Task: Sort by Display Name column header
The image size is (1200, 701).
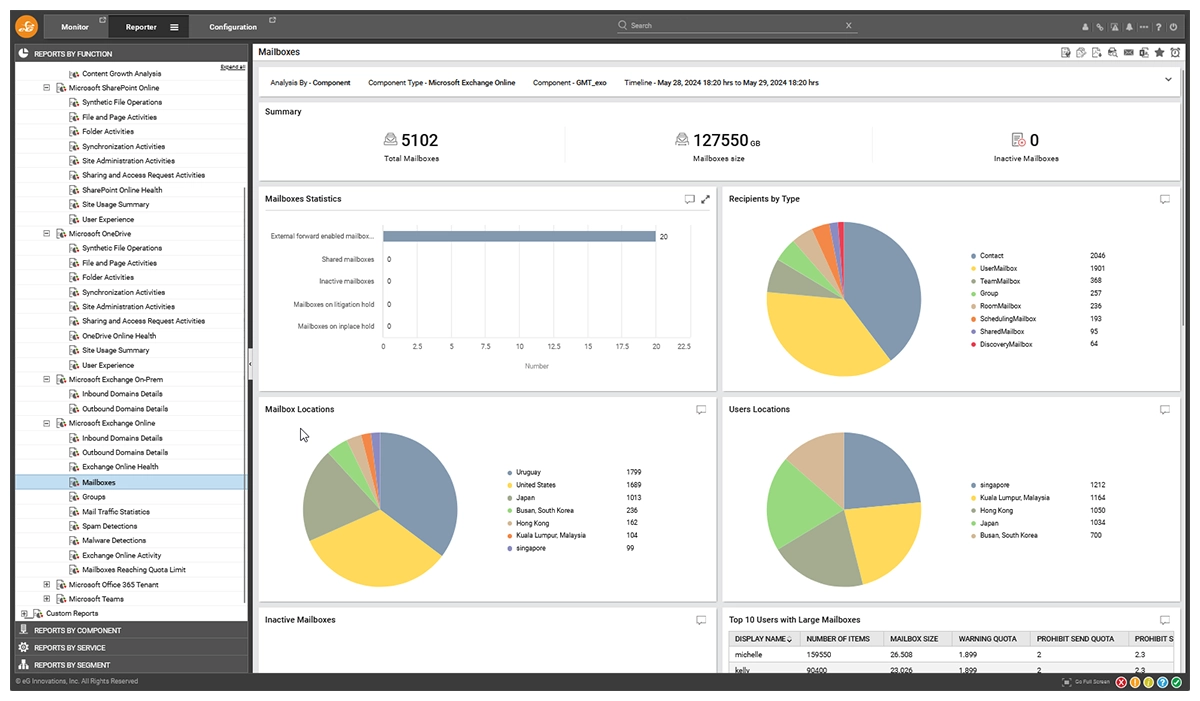Action: click(764, 638)
